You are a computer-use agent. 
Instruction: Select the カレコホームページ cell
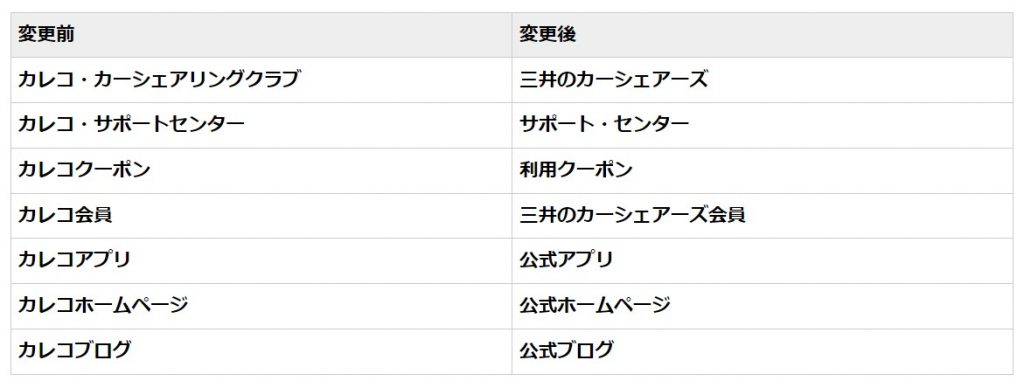(x=261, y=306)
